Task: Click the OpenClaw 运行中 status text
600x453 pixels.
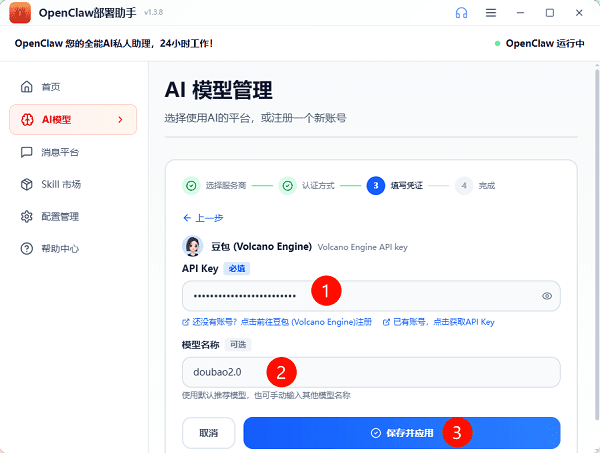Action: 545,43
